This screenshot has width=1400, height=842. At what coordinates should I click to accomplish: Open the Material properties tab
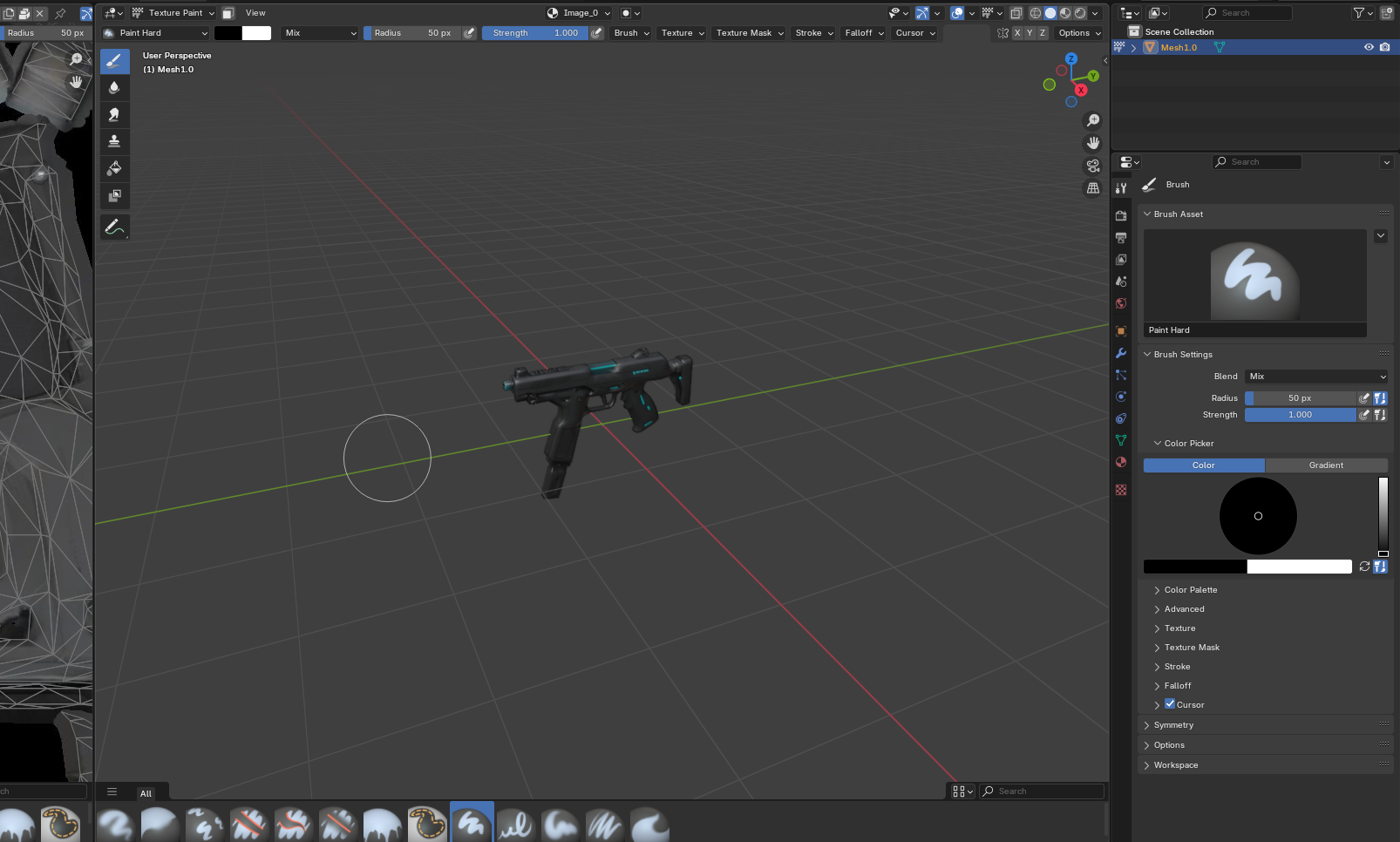tap(1121, 462)
